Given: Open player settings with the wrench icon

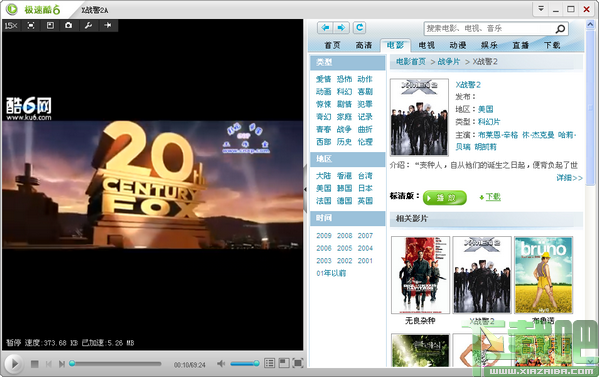Looking at the screenshot, I should [88, 26].
